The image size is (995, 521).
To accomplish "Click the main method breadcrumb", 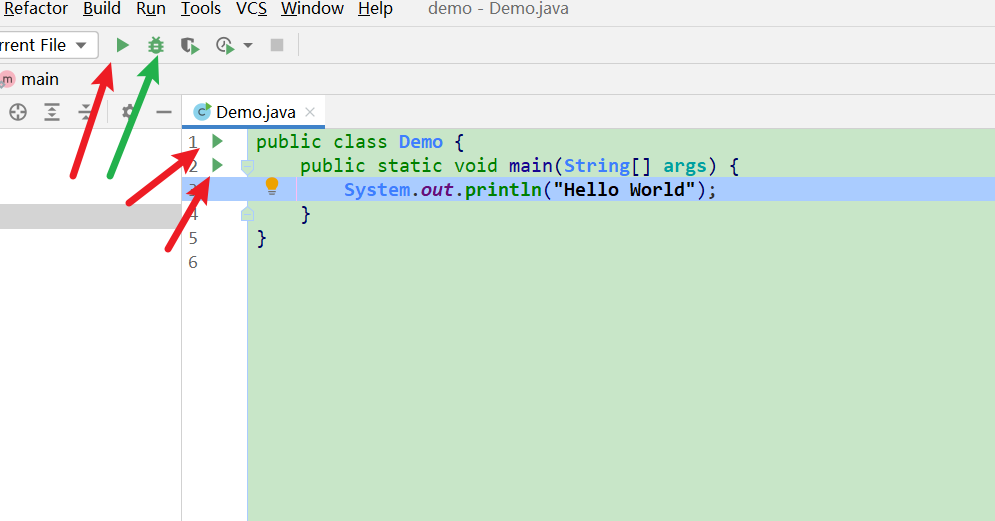I will pos(39,79).
